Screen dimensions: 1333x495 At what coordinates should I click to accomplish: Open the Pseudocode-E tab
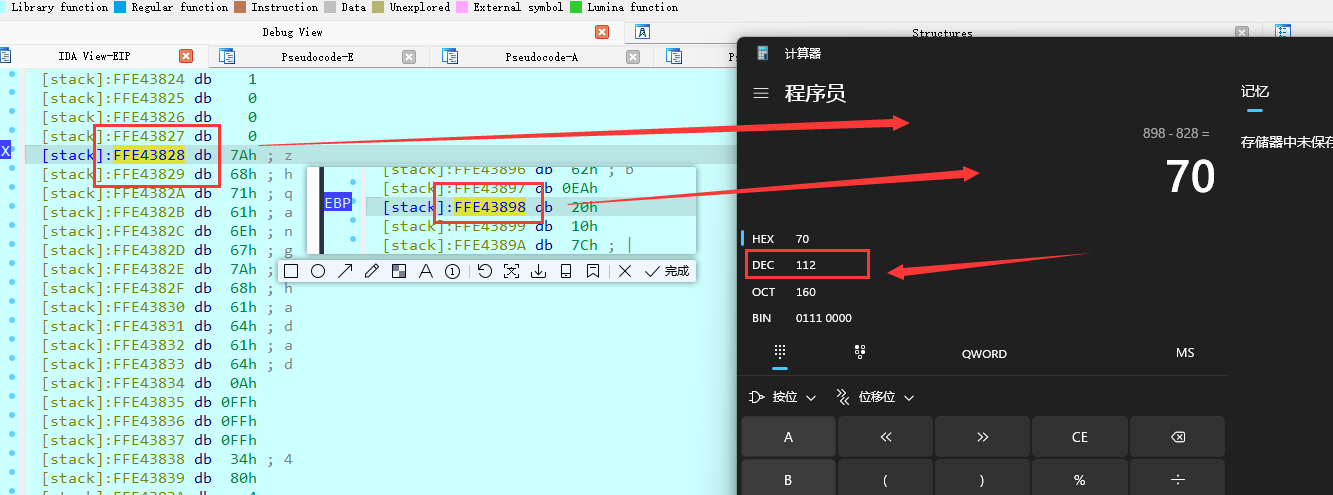click(317, 57)
